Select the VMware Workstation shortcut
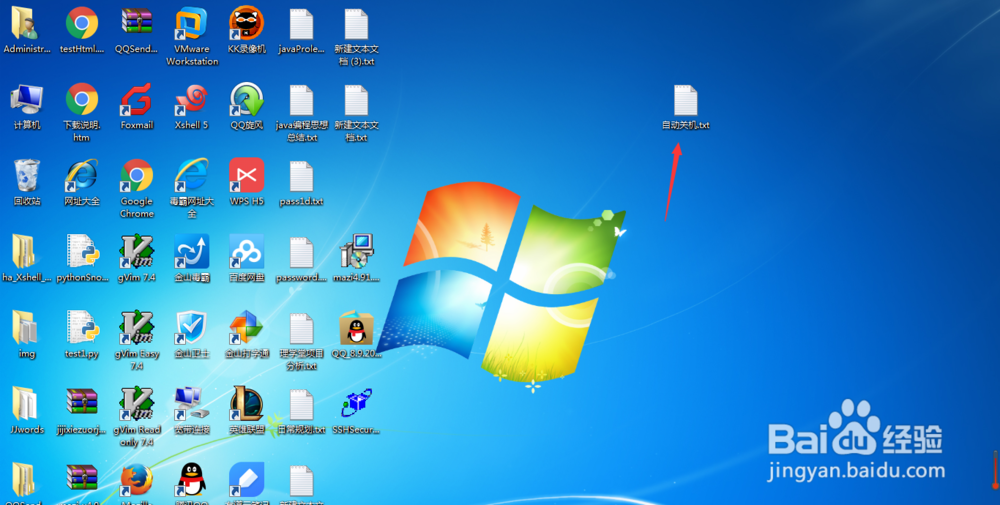 click(192, 37)
